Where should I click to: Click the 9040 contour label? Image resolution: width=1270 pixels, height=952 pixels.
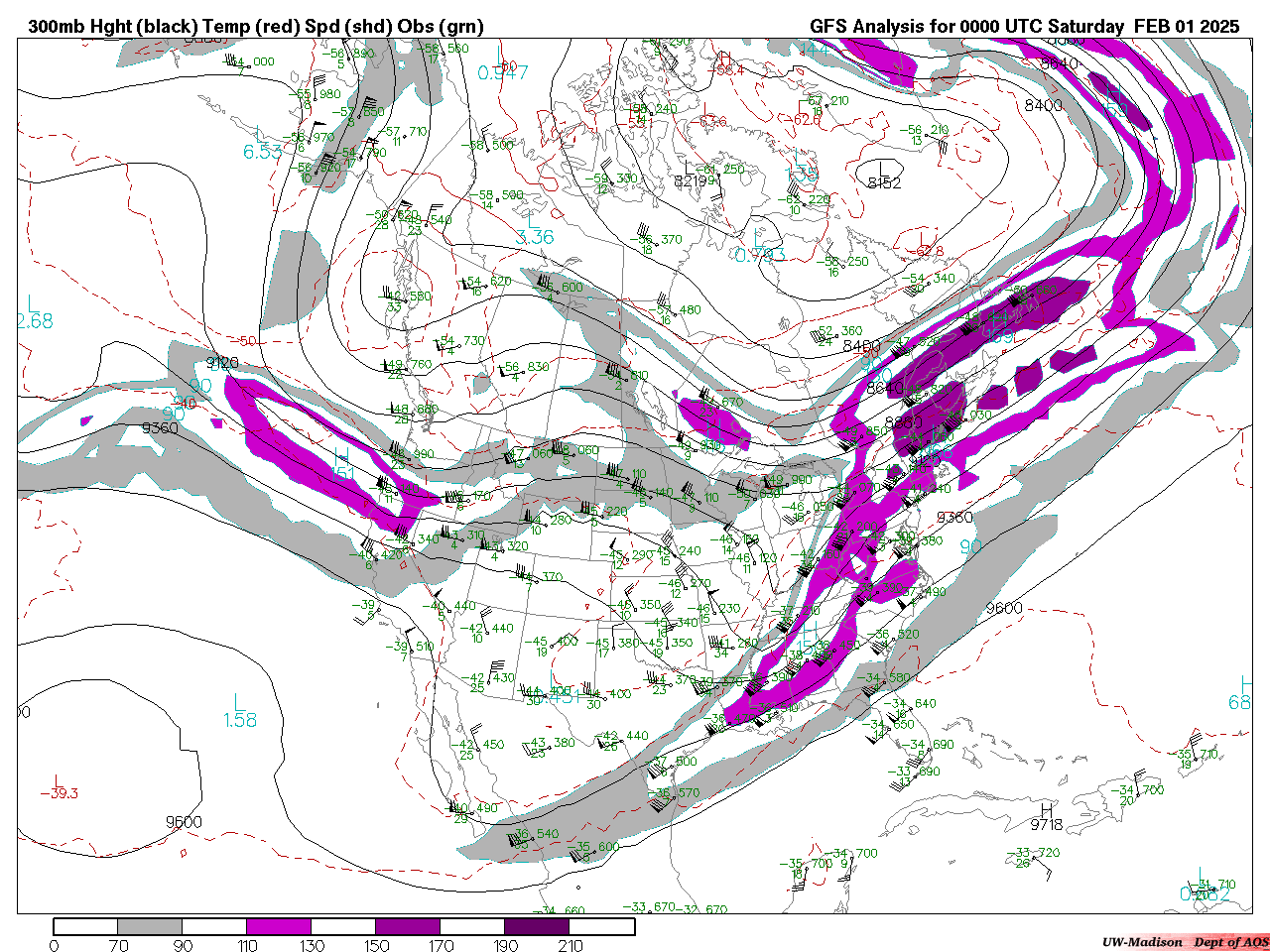point(1059,63)
